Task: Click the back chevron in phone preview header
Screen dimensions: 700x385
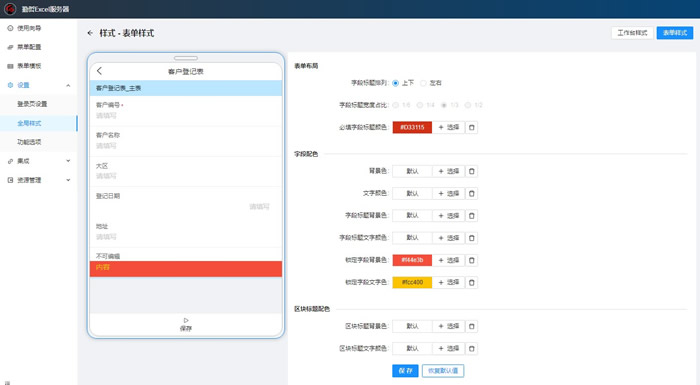Action: [100, 71]
